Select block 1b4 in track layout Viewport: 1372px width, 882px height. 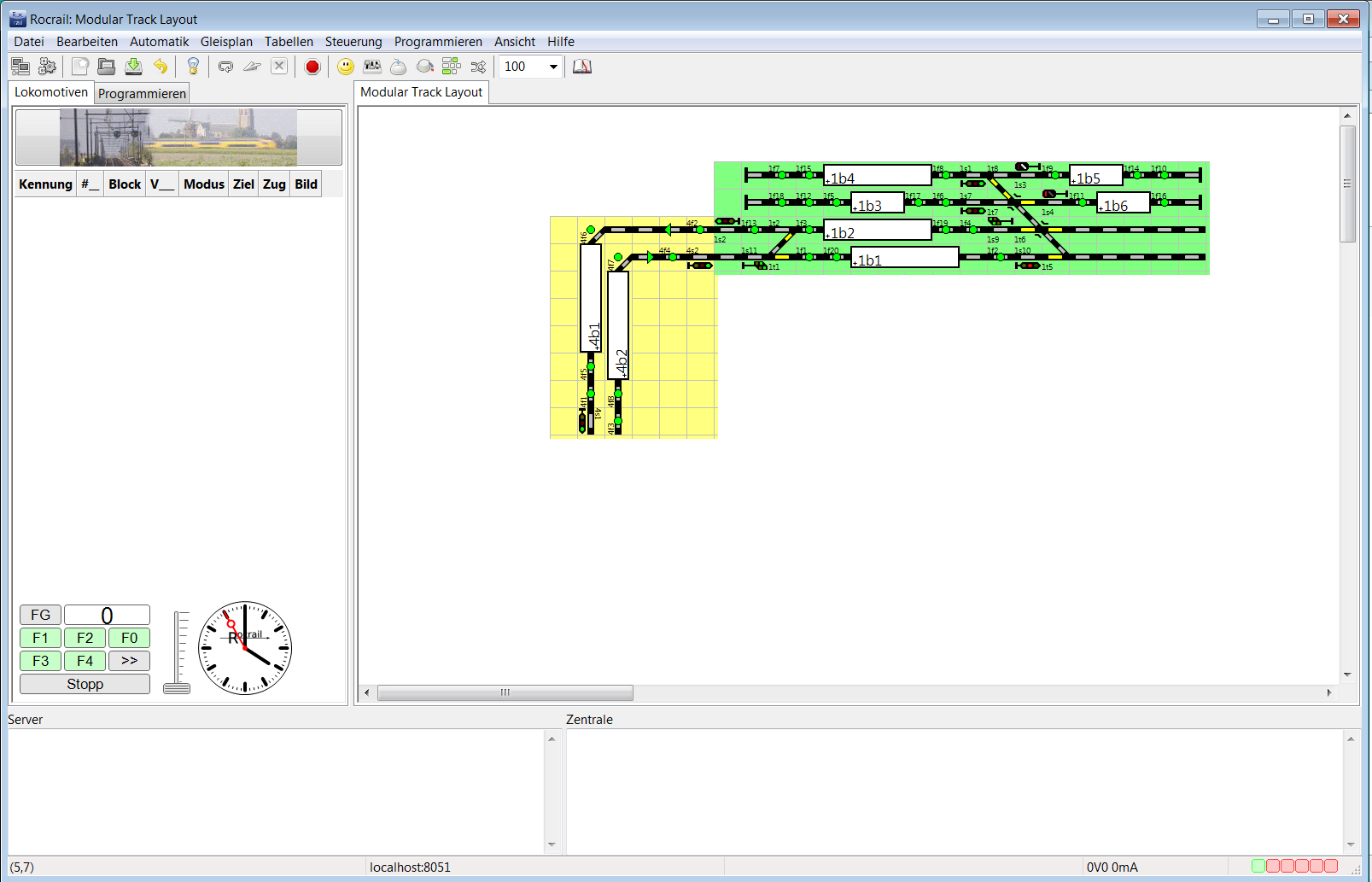[878, 176]
